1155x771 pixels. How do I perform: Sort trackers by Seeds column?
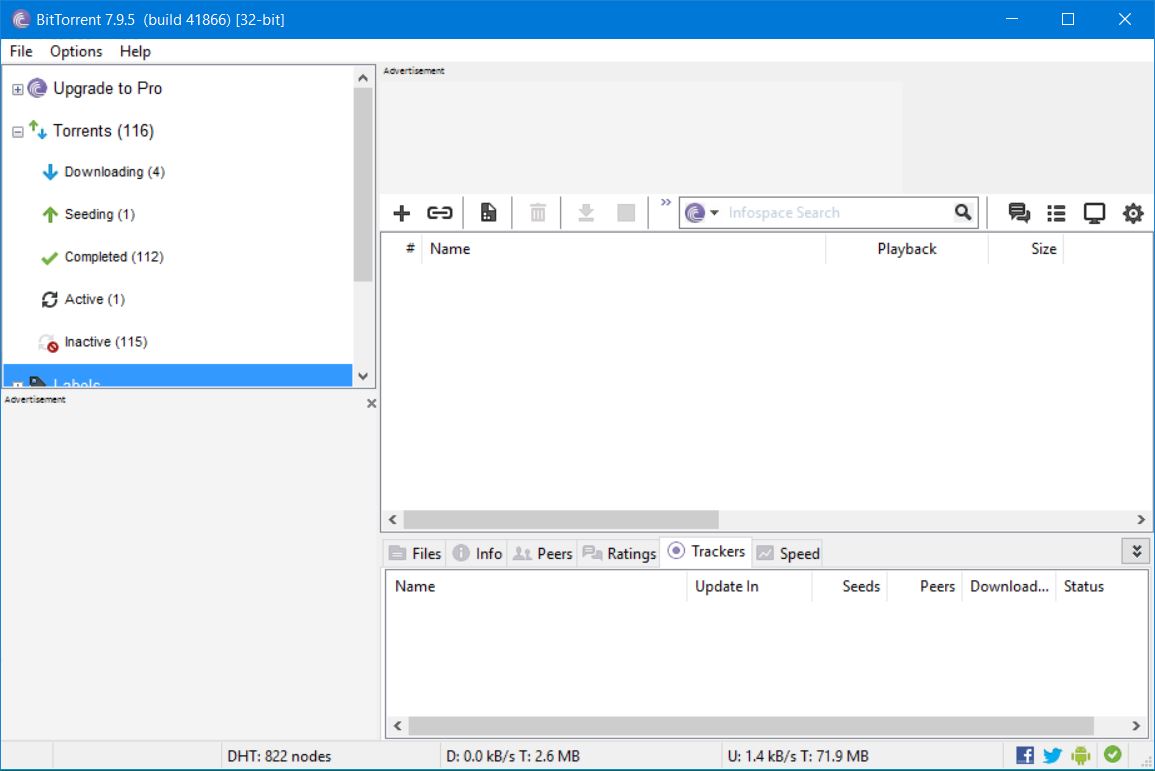tap(850, 586)
